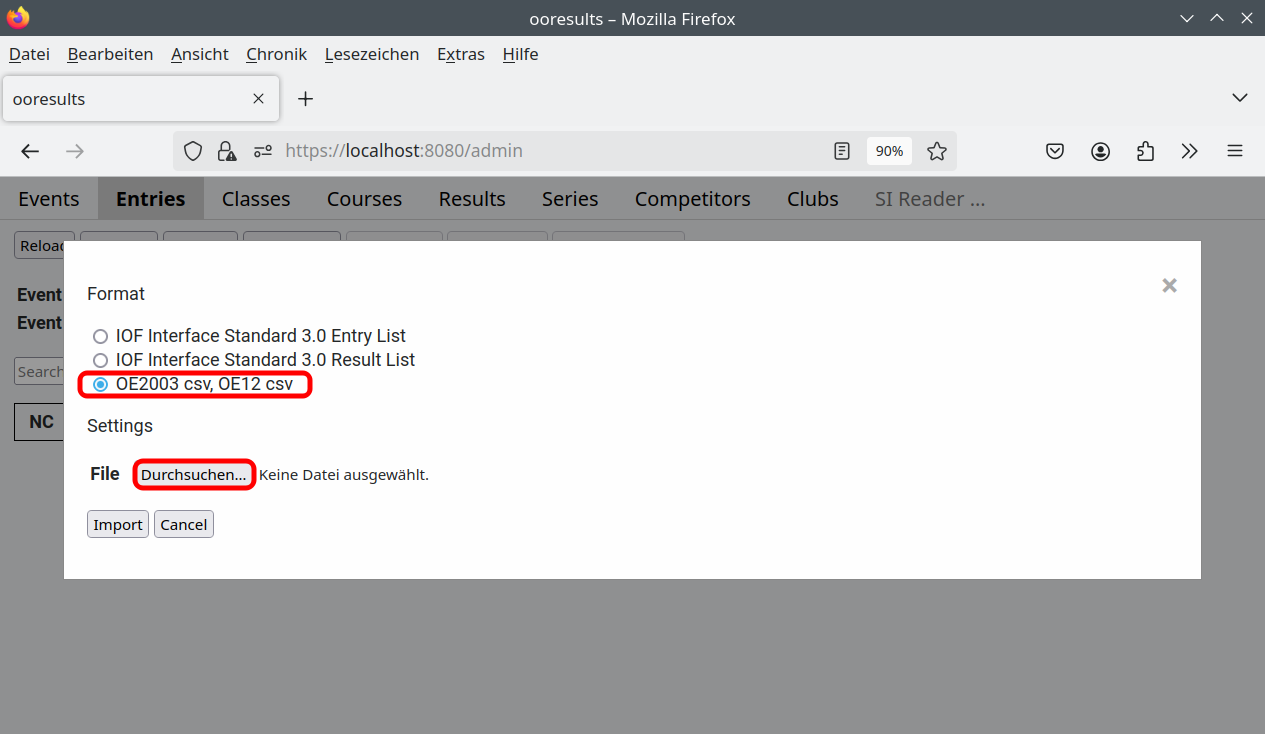The height and width of the screenshot is (734, 1265).
Task: Show more tools chevron
Action: 1189,151
